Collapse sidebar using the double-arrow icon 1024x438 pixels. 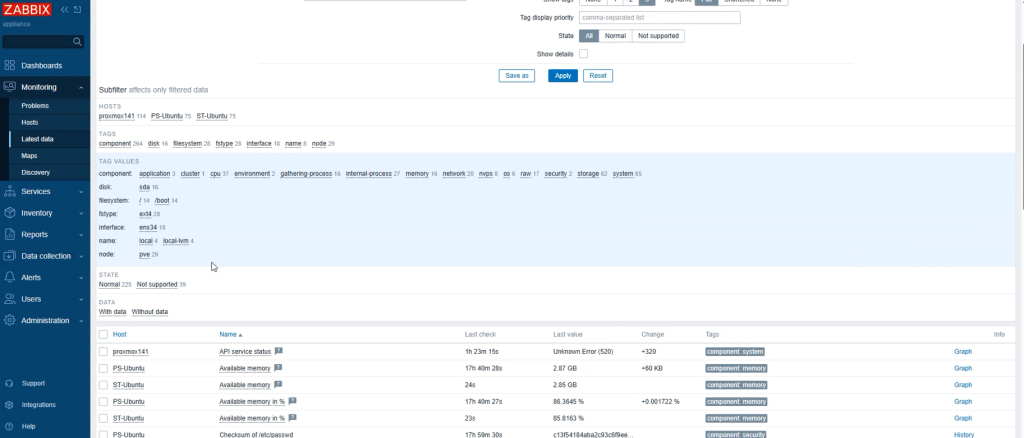click(x=66, y=9)
